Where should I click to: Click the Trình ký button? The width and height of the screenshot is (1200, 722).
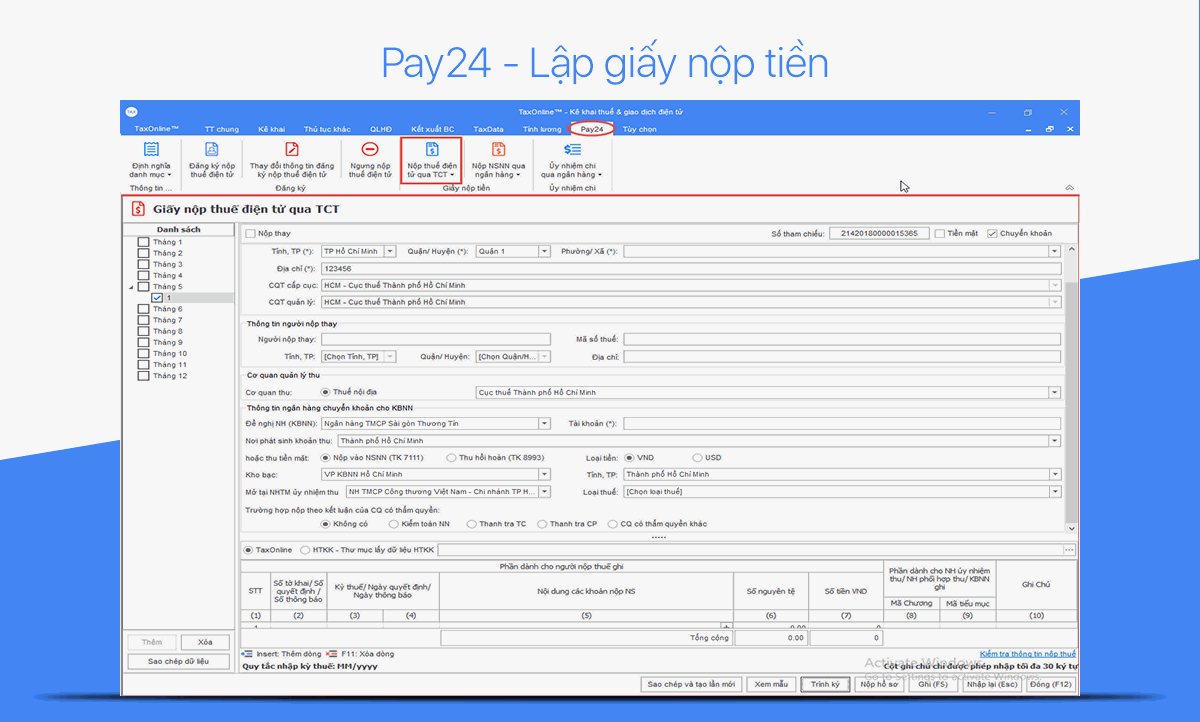tap(824, 684)
